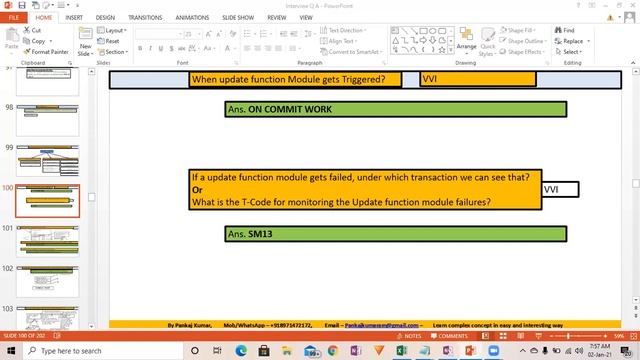Switch to the ANIMATIONS tab

click(x=192, y=18)
